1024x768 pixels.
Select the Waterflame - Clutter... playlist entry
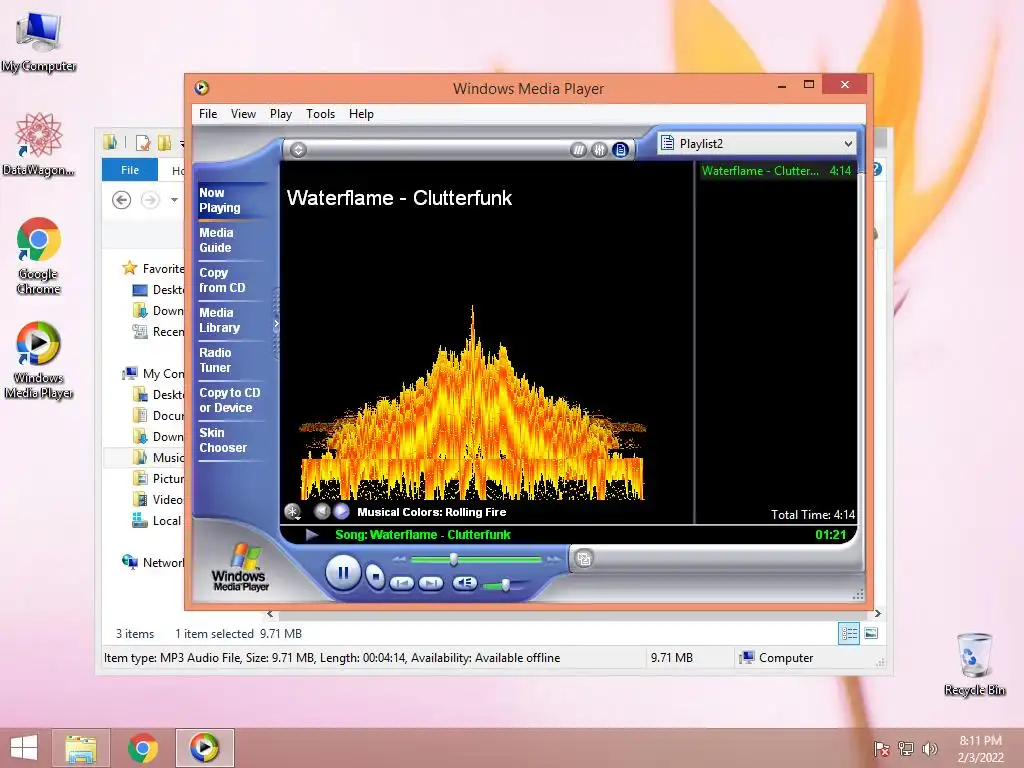[x=776, y=171]
